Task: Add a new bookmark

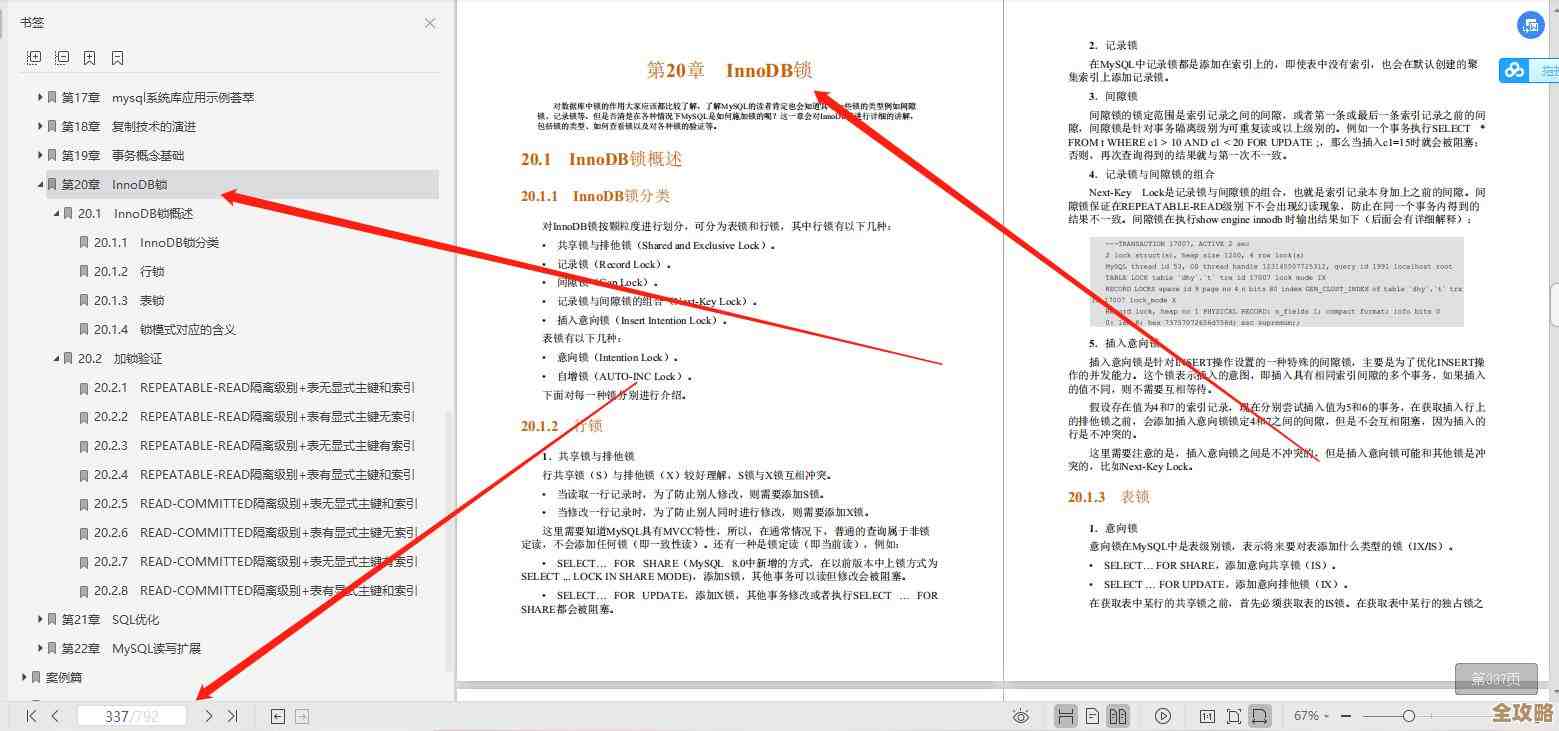Action: coord(90,57)
